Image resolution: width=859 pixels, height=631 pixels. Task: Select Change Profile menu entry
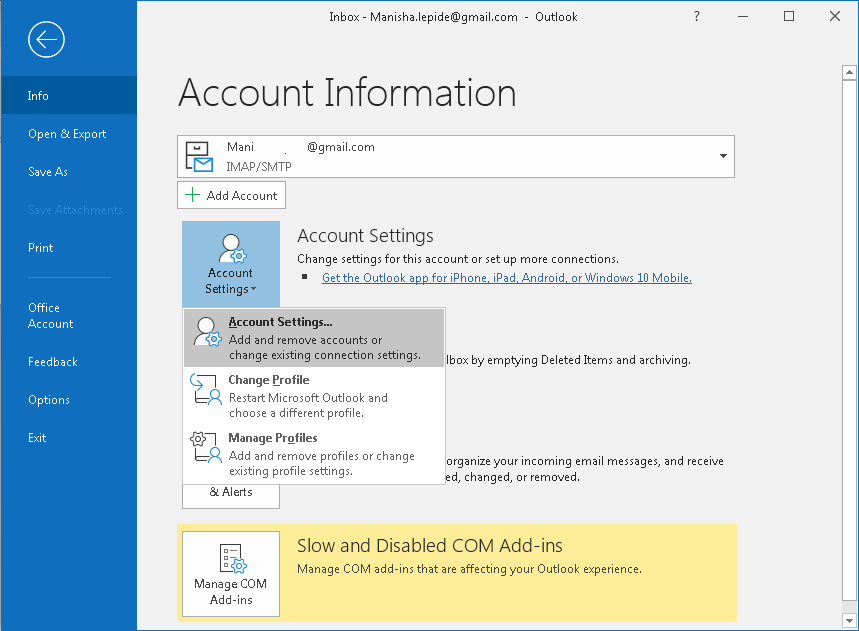(x=314, y=396)
